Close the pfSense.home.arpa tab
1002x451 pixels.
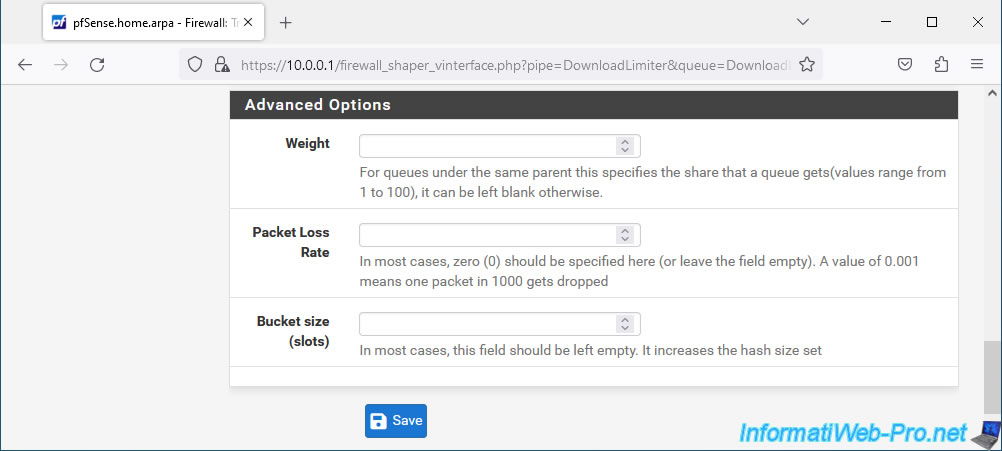click(249, 22)
